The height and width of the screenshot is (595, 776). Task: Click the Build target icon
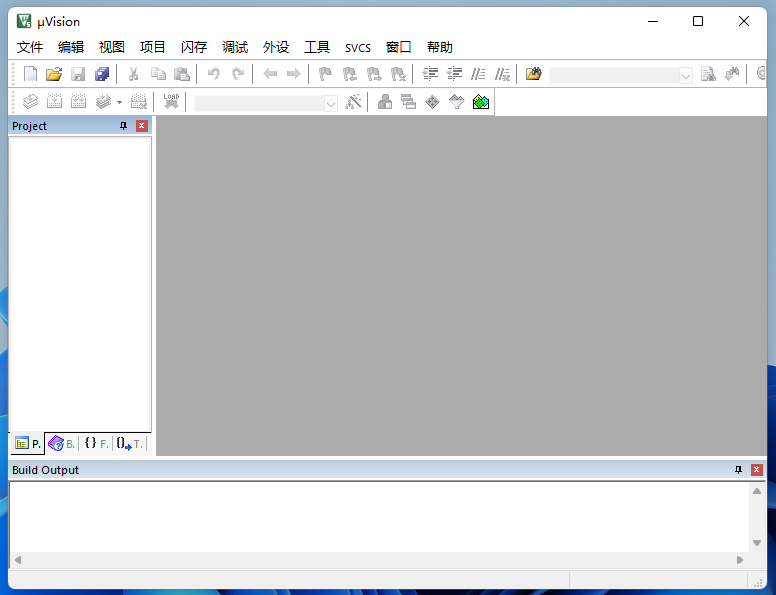pos(54,102)
